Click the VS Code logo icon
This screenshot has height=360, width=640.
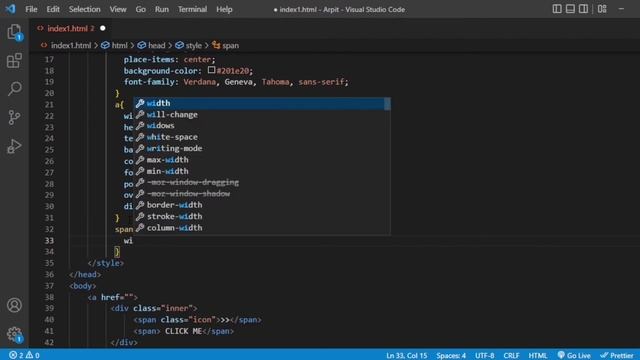10,9
